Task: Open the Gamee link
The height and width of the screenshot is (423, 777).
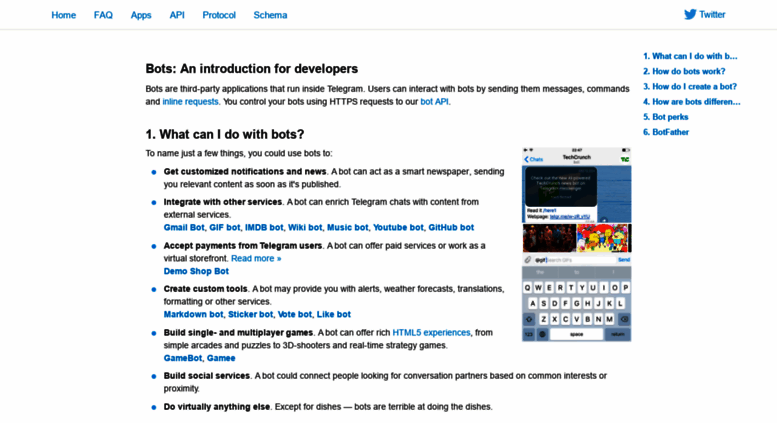Action: [221, 358]
